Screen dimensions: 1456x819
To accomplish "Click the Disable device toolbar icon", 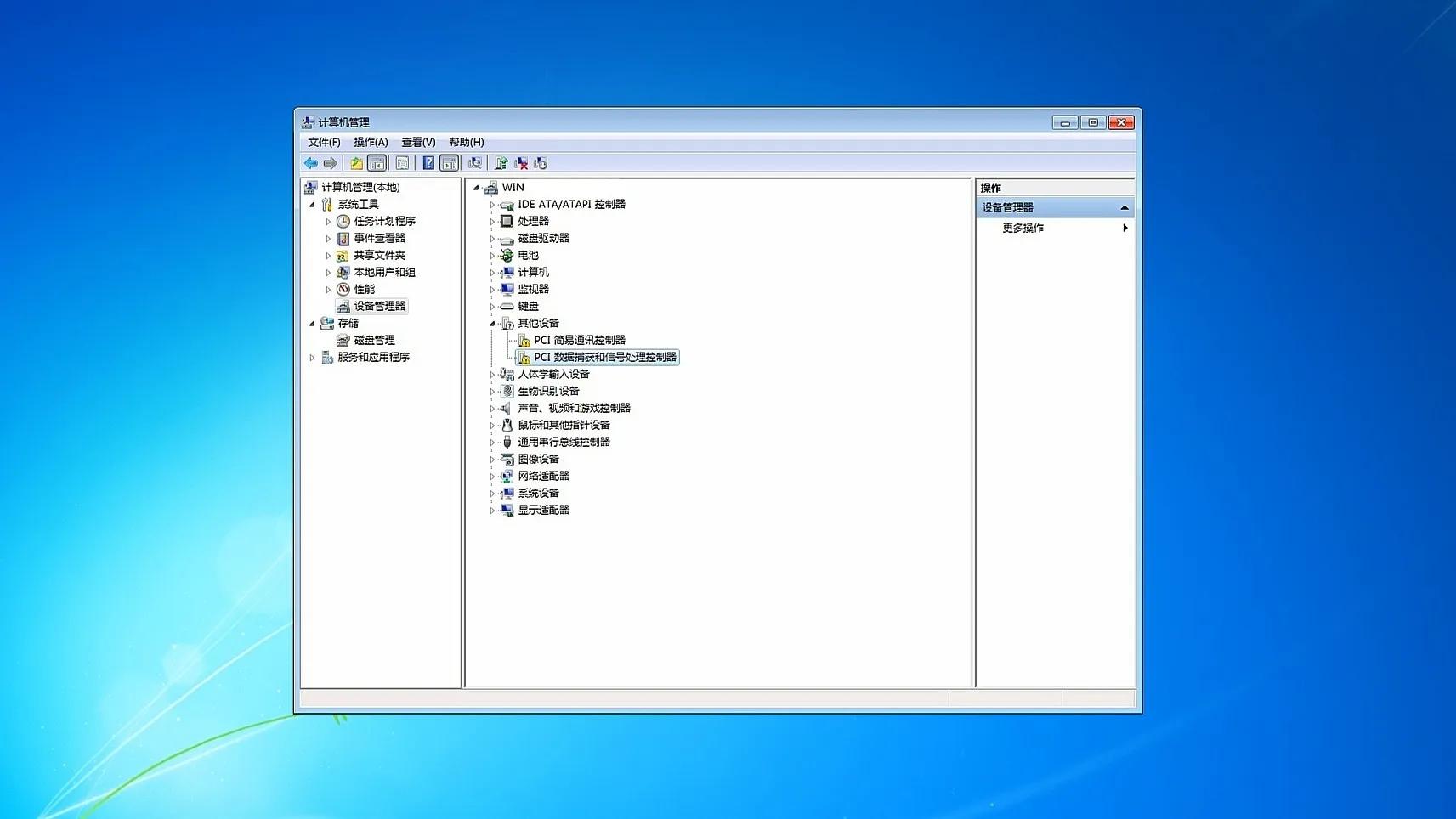I will [541, 163].
